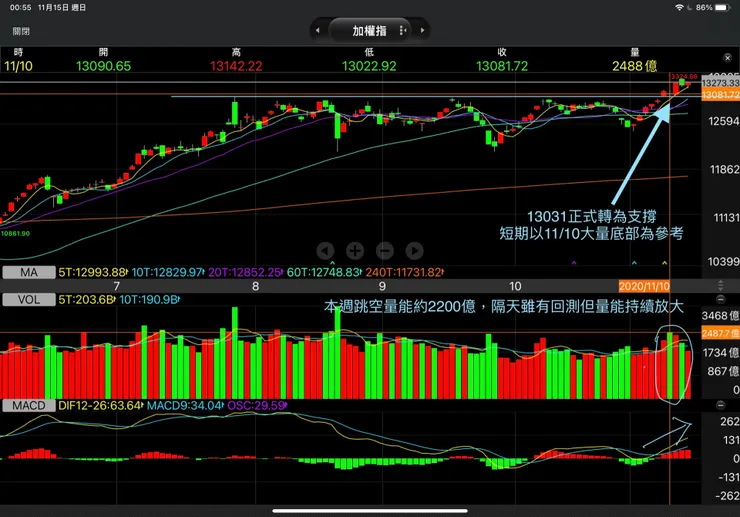Adjust panel height with up-down stepper

click(720, 285)
